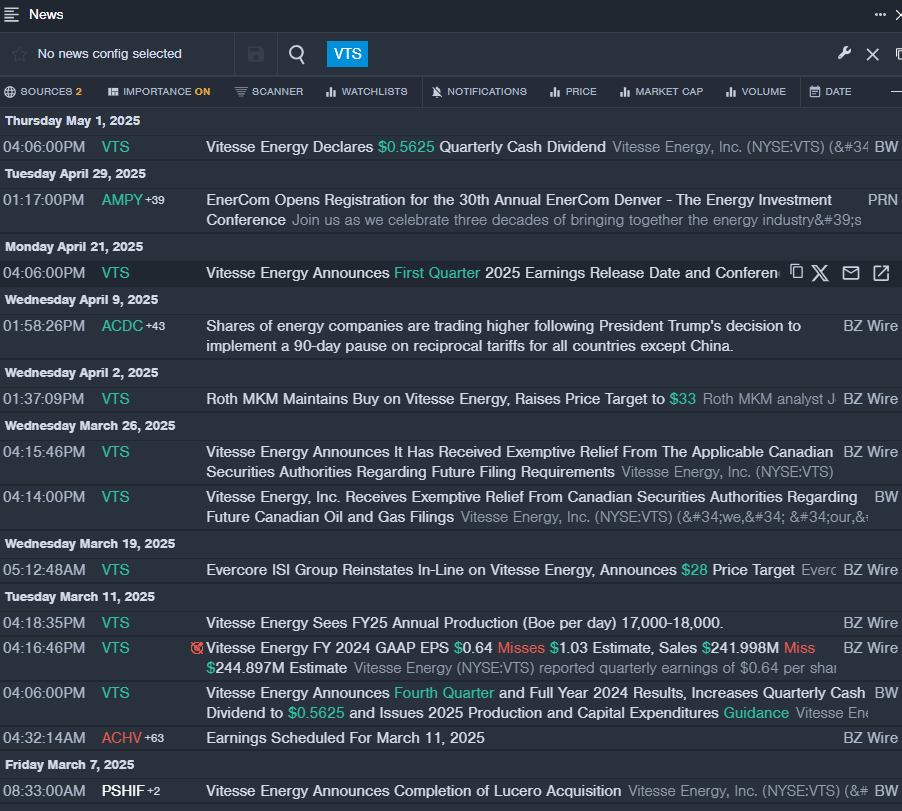
Task: Click the VTS ticker on April 2 row
Action: 116,399
